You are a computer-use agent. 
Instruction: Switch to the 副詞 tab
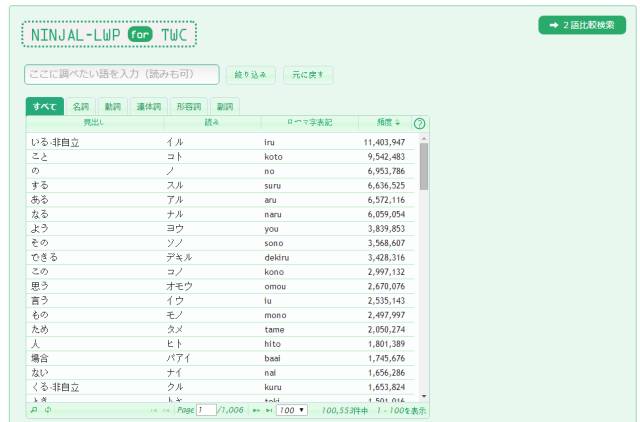pyautogui.click(x=225, y=107)
